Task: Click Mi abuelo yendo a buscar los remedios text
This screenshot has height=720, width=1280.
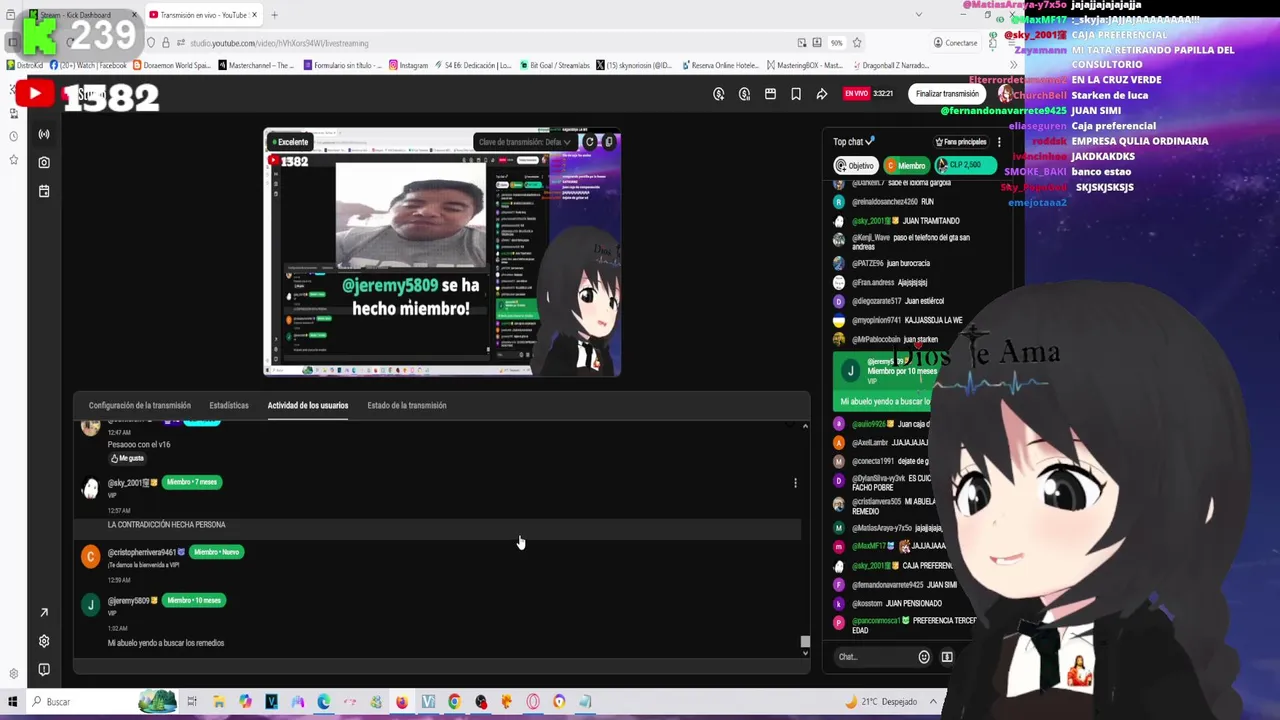Action: (166, 643)
